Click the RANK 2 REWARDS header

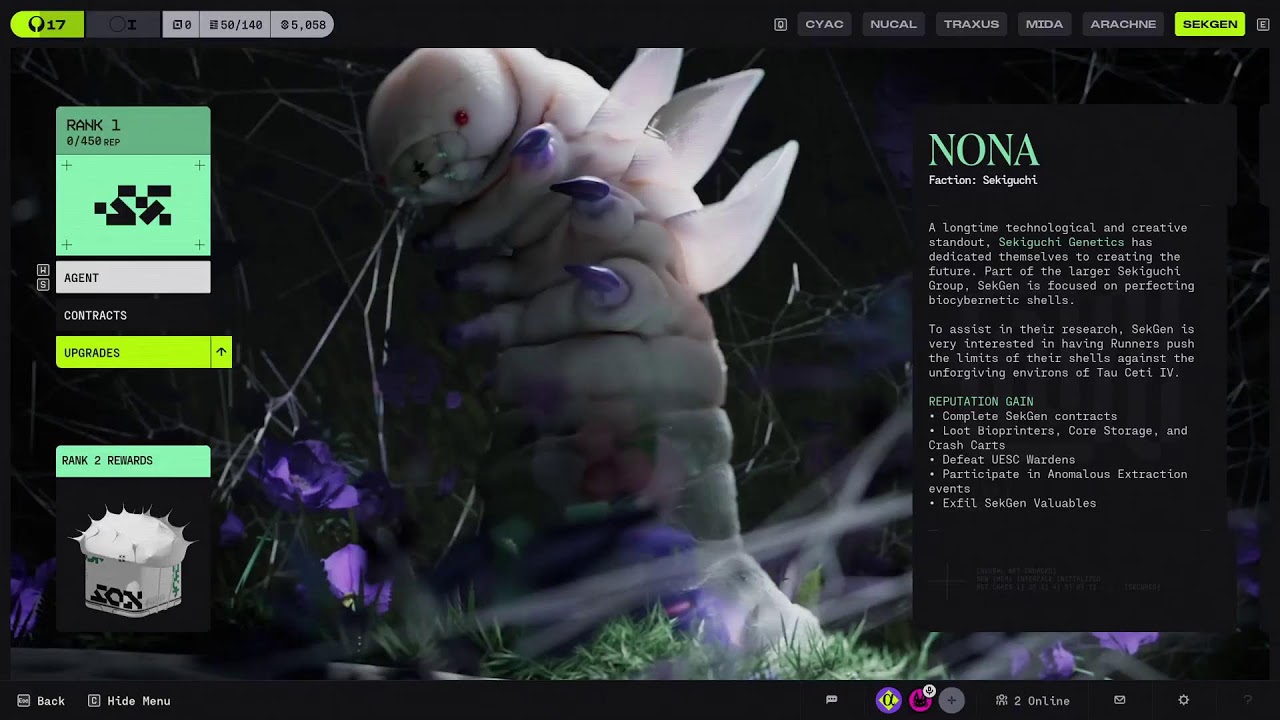pos(133,461)
